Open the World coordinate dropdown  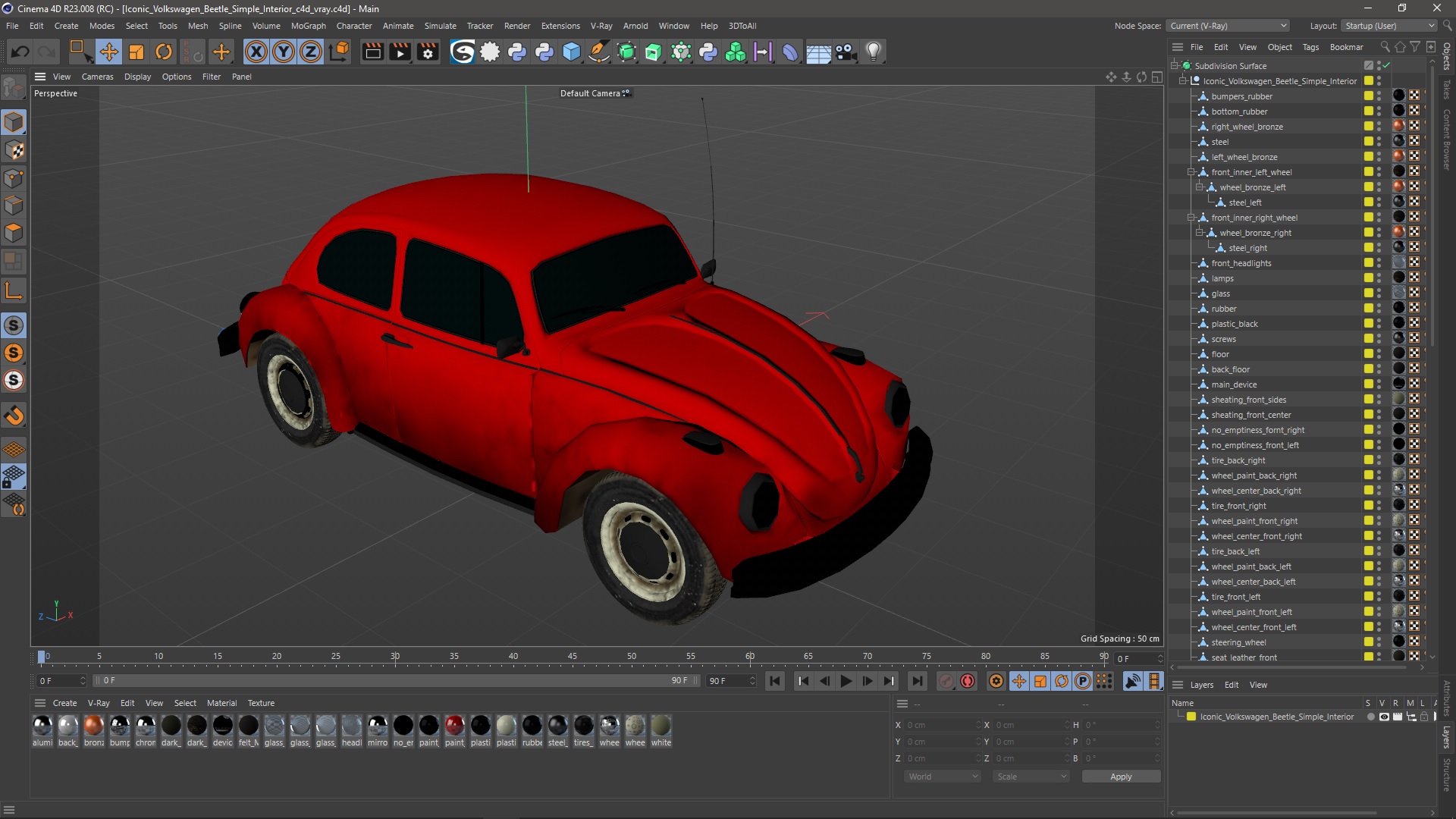point(943,777)
